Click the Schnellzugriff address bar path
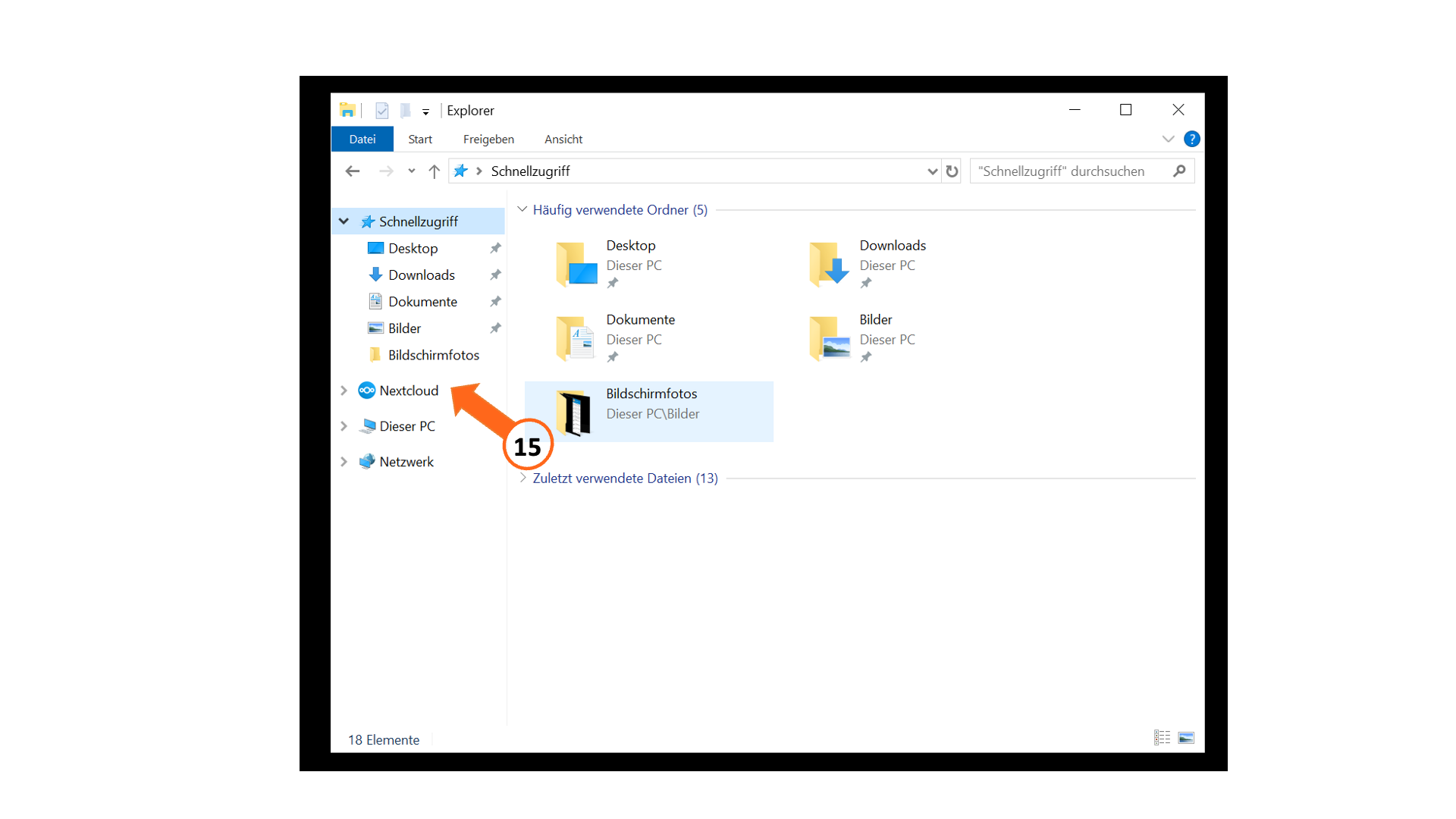This screenshot has height=819, width=1456. [530, 171]
